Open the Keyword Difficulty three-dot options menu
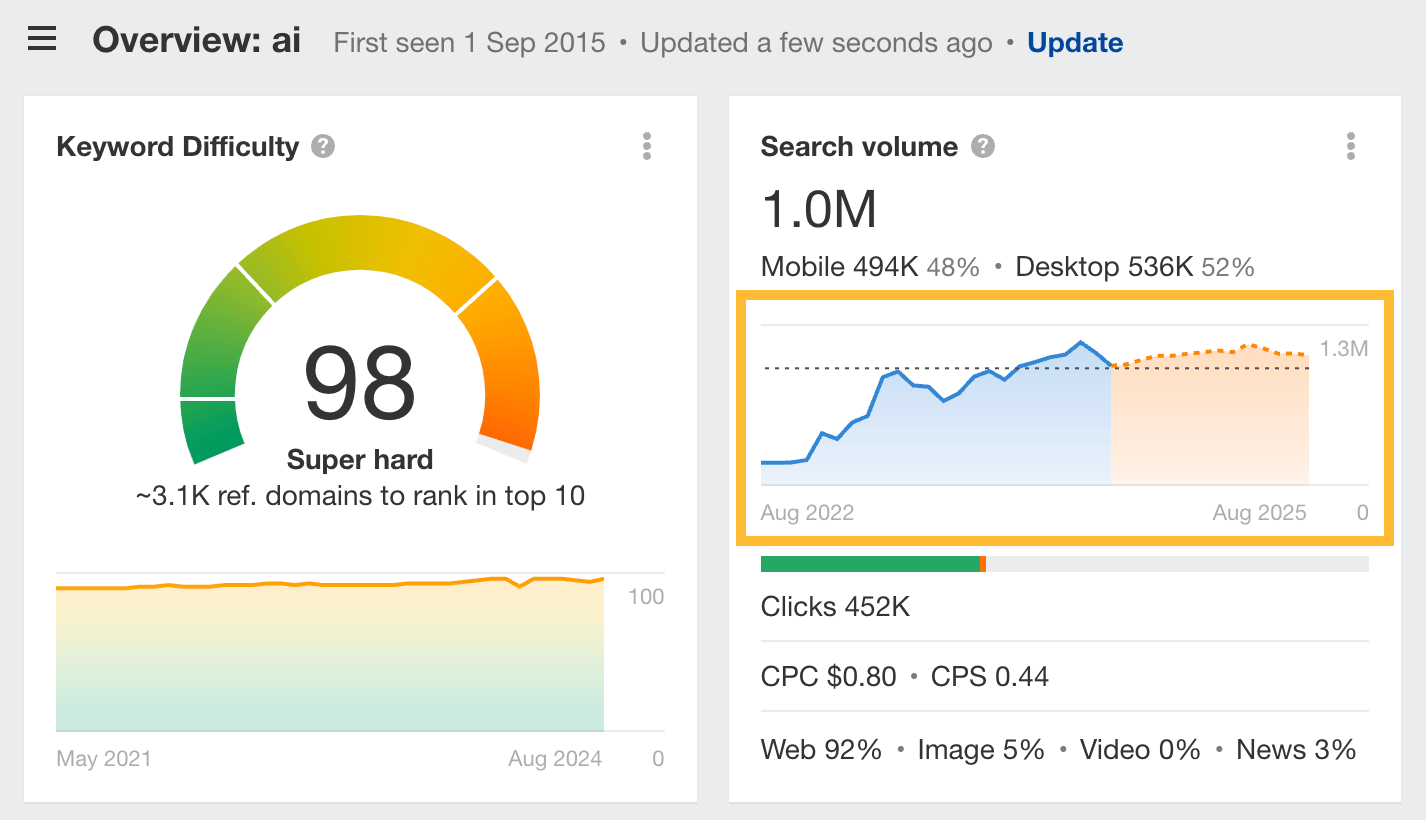Image resolution: width=1426 pixels, height=820 pixels. click(647, 146)
